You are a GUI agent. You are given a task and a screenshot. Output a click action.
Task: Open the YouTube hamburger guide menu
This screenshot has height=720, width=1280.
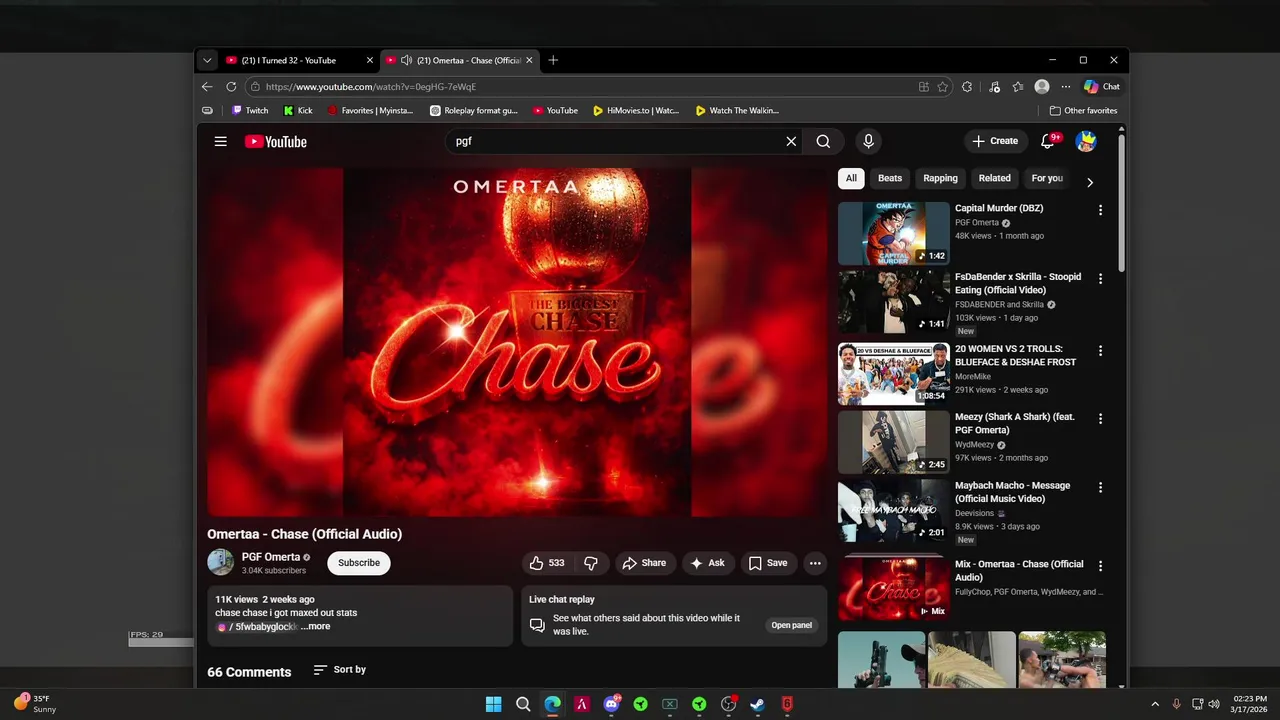[x=220, y=141]
